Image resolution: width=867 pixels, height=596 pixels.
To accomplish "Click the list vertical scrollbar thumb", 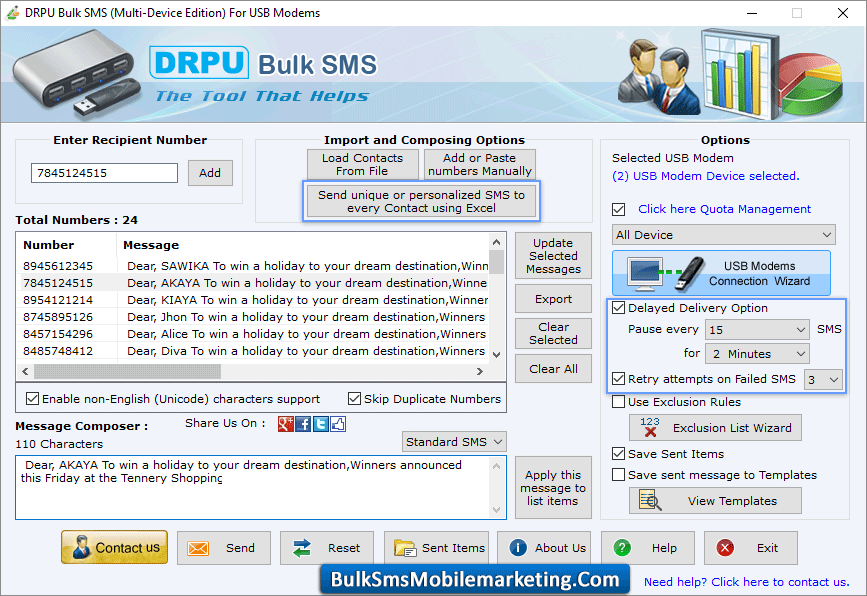I will pos(497,262).
